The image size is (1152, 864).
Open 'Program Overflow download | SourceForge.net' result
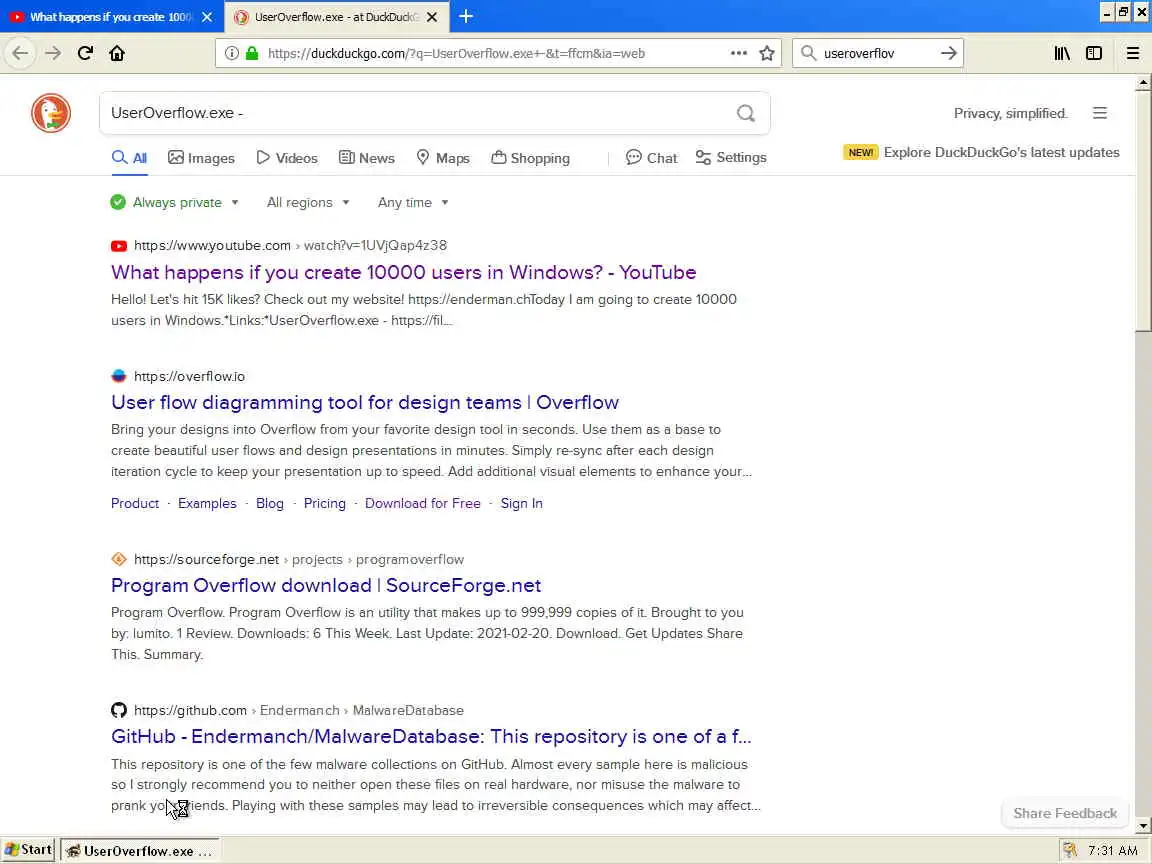click(x=325, y=585)
